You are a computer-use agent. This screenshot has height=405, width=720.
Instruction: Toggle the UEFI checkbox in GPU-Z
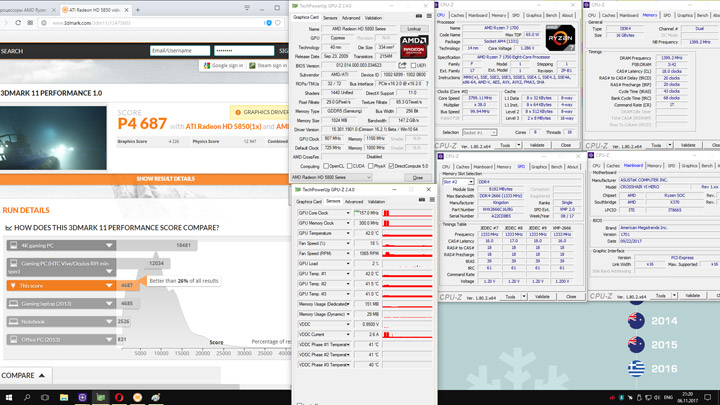point(413,66)
